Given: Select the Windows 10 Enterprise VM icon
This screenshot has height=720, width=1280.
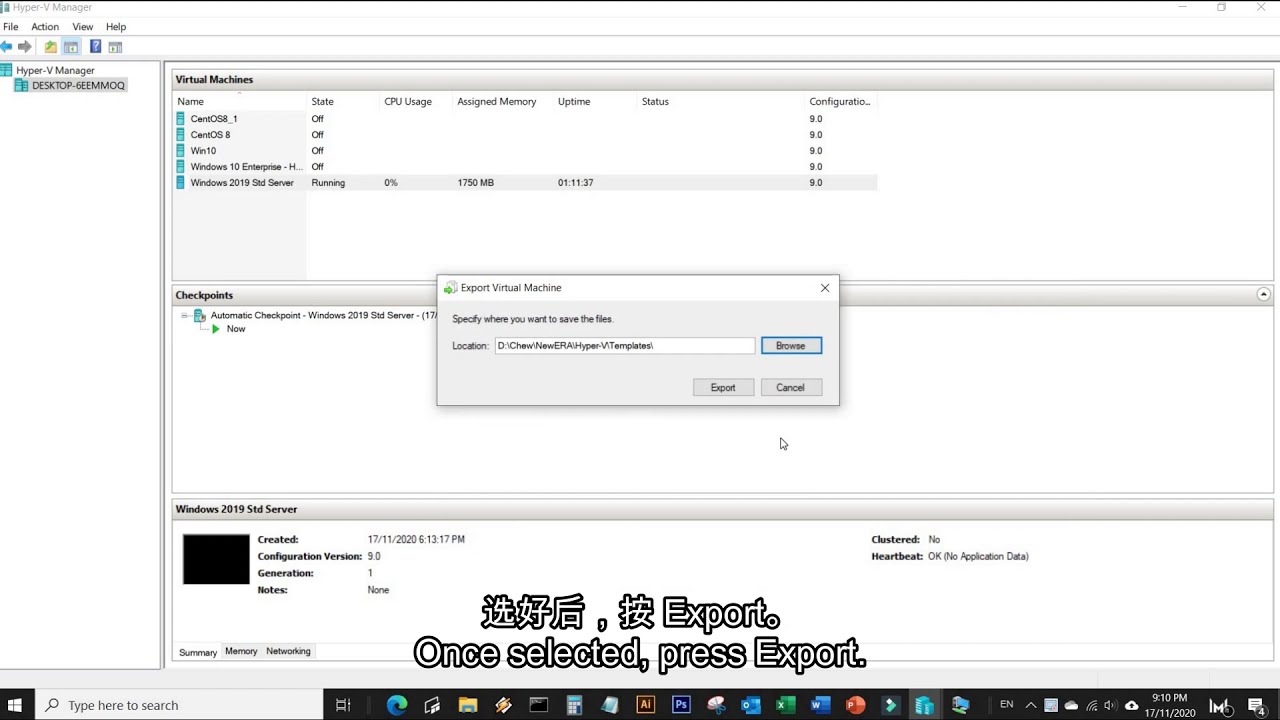Looking at the screenshot, I should click(181, 167).
